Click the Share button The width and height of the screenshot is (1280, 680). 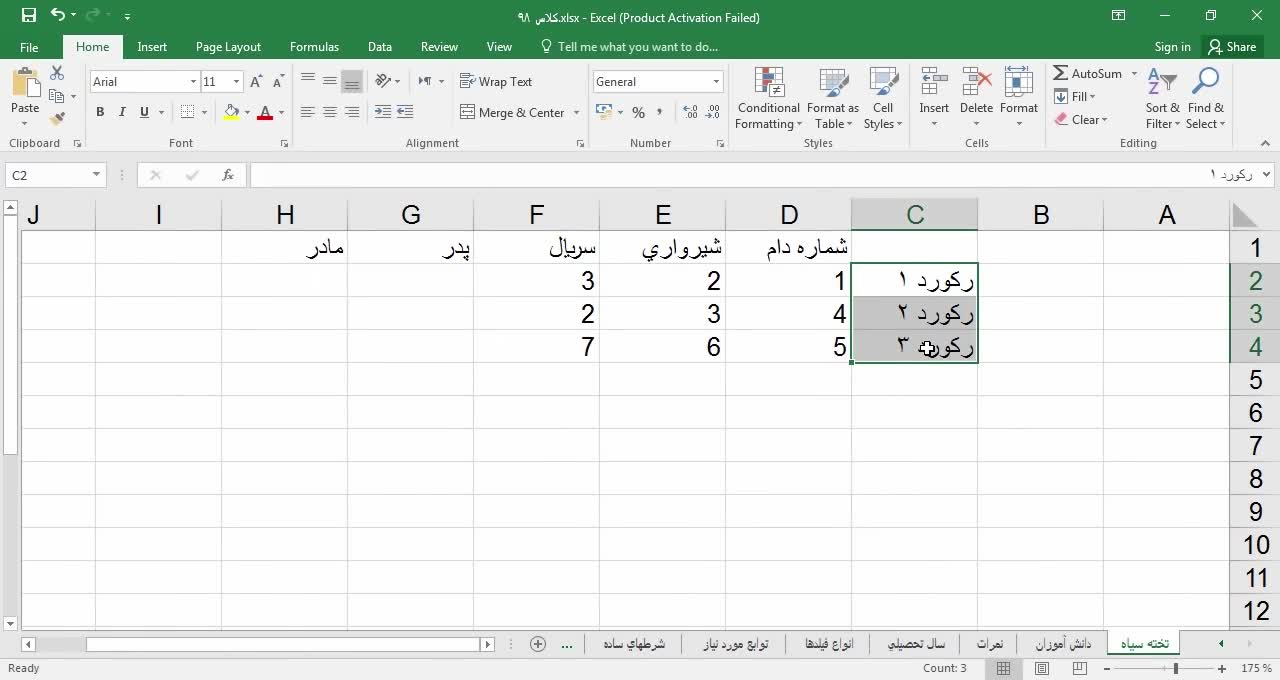[1231, 47]
